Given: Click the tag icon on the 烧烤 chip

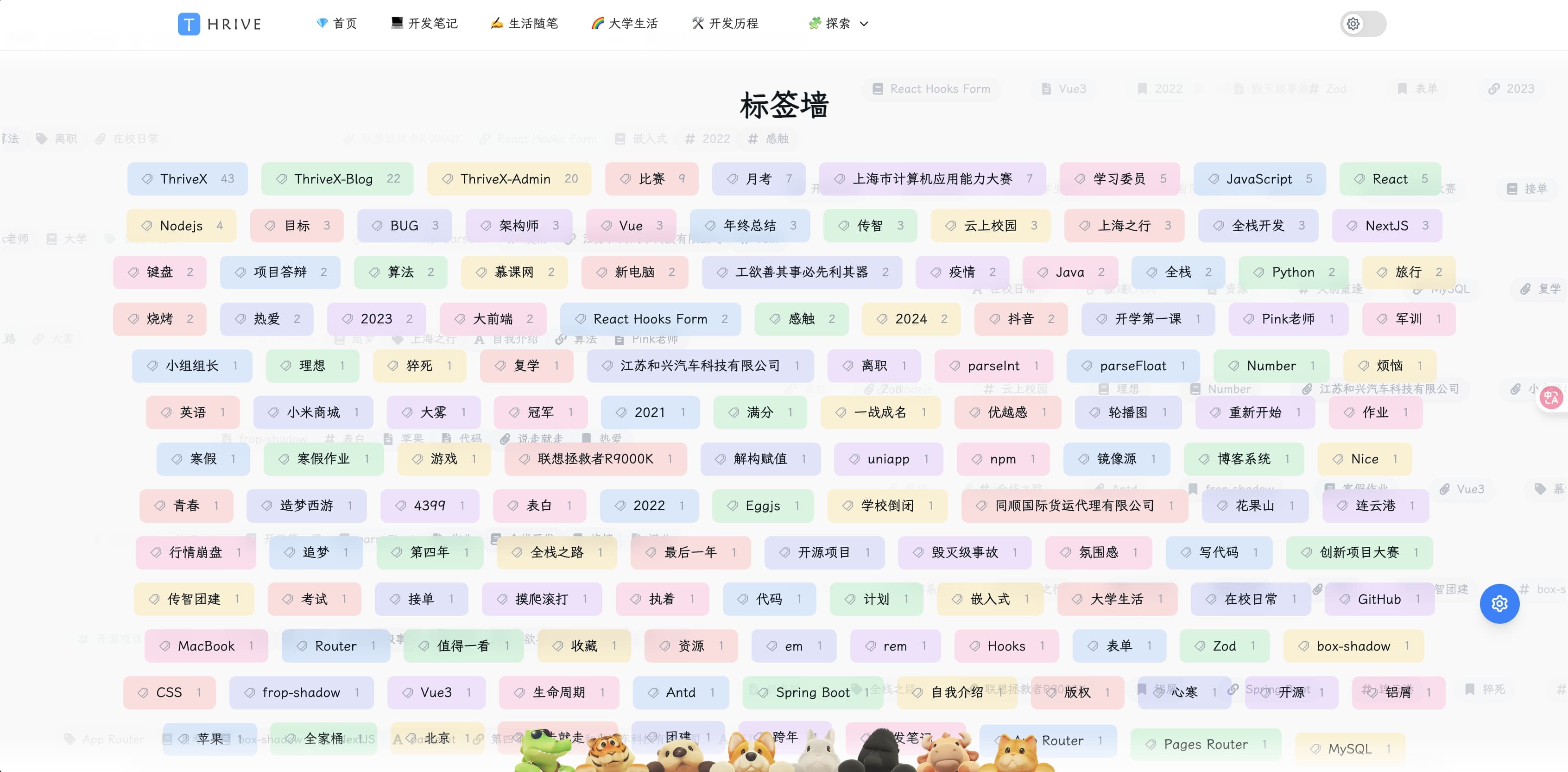Looking at the screenshot, I should click(x=133, y=319).
